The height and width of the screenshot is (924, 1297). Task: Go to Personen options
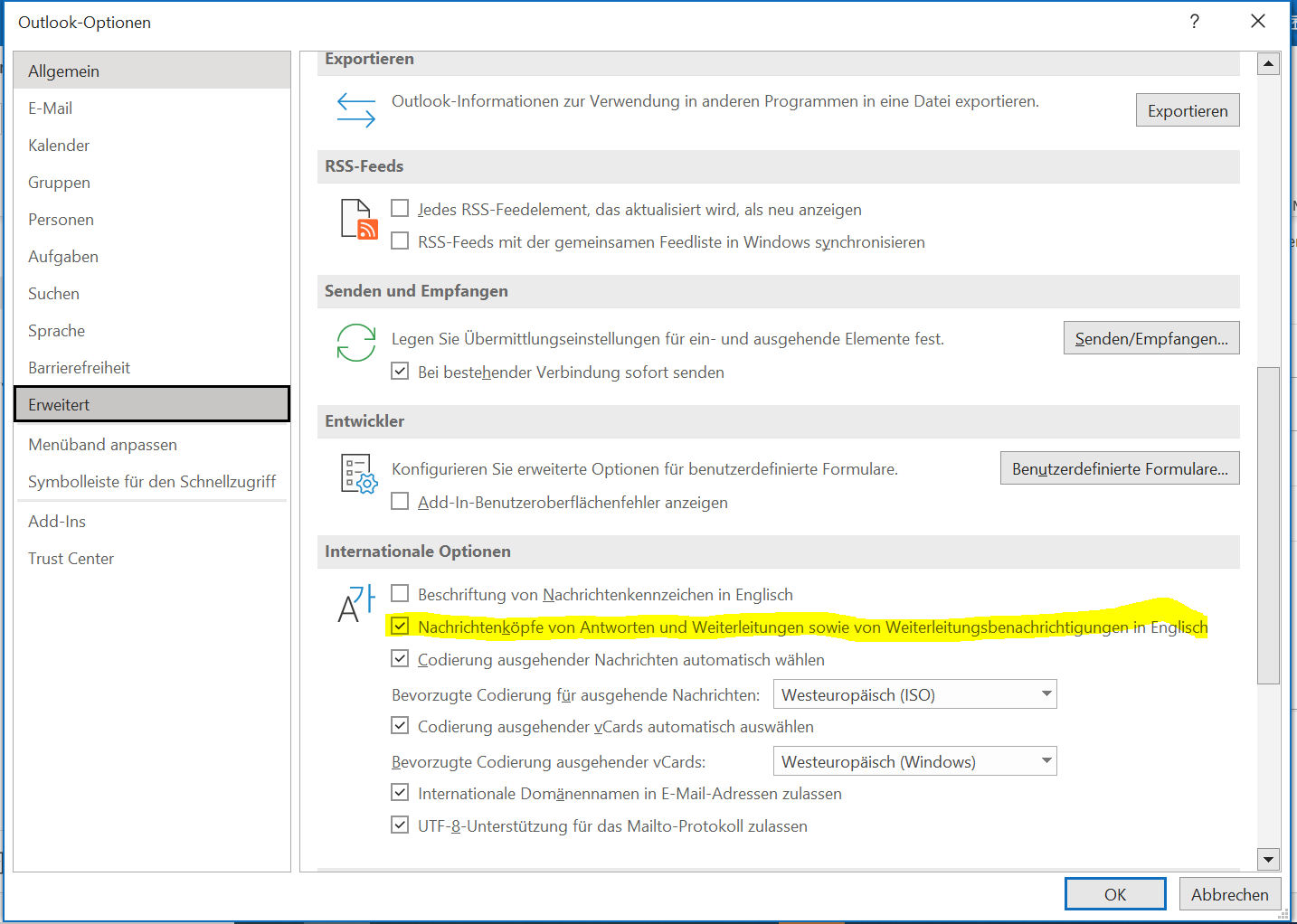coord(152,219)
